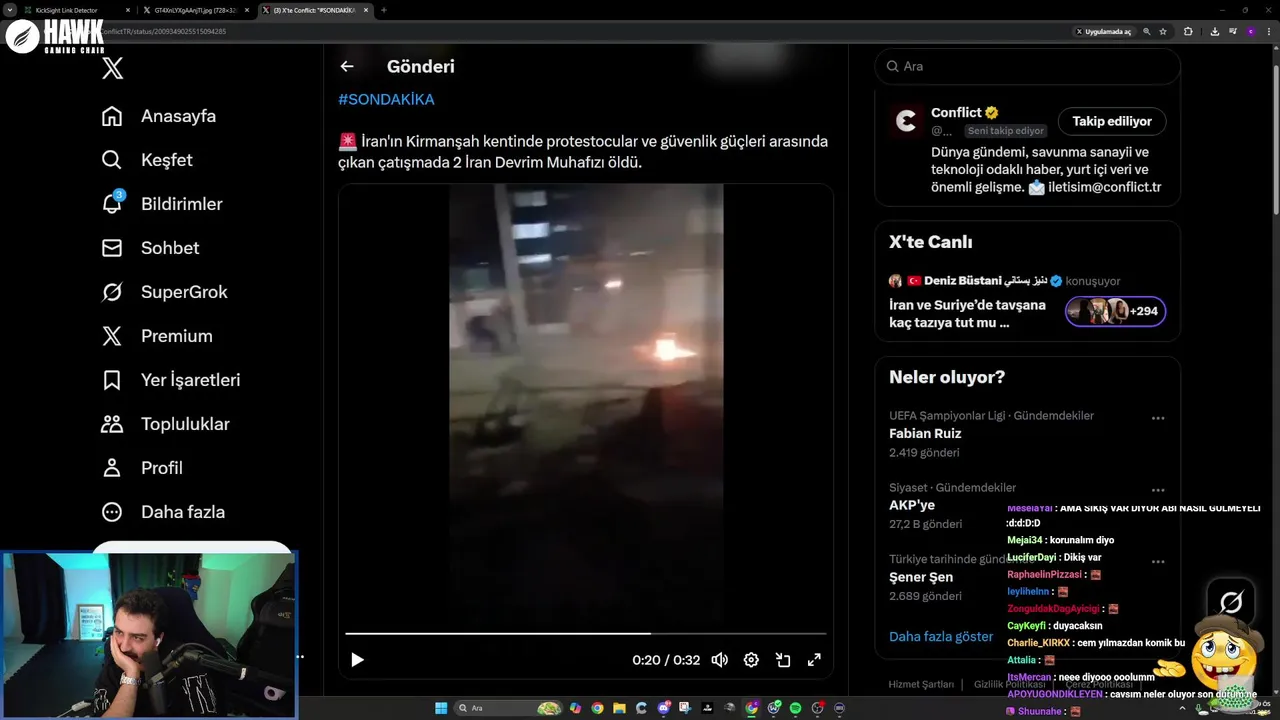Open Bildirimler notifications
The width and height of the screenshot is (1280, 720).
click(162, 204)
